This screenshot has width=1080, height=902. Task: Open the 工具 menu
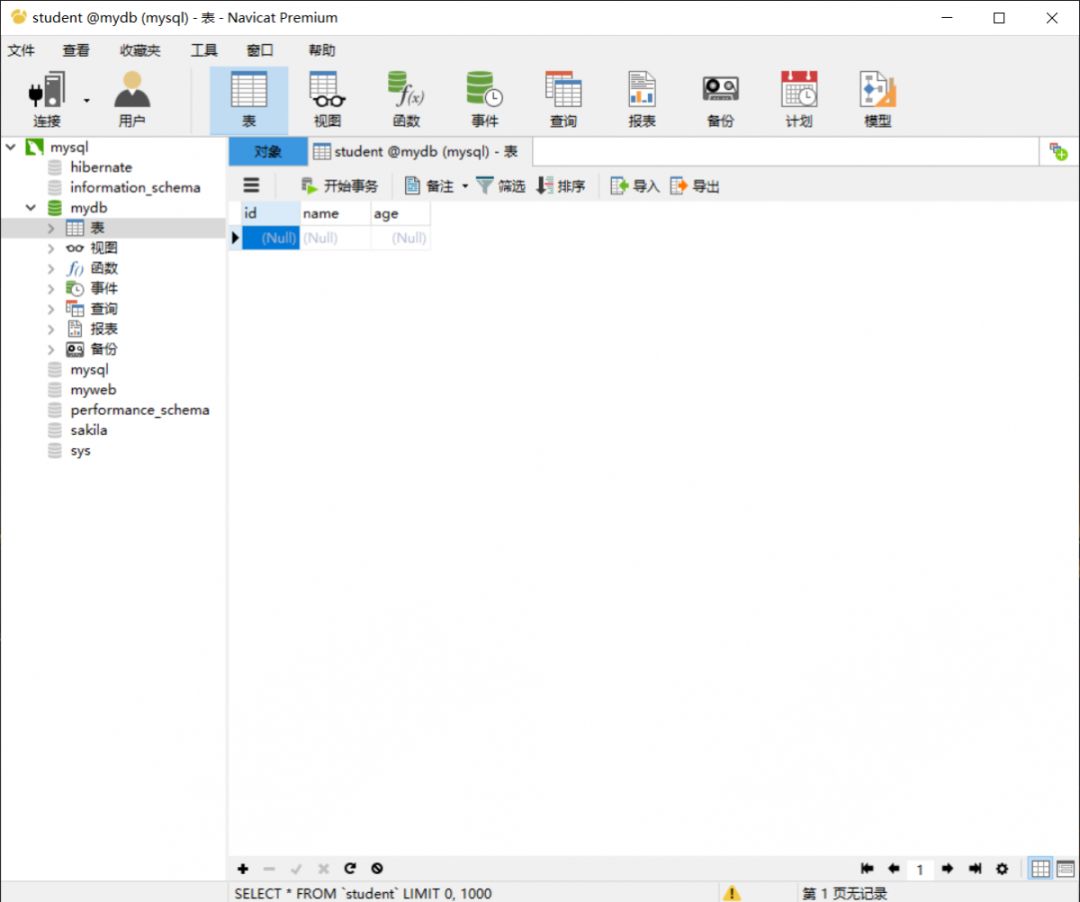(x=204, y=50)
